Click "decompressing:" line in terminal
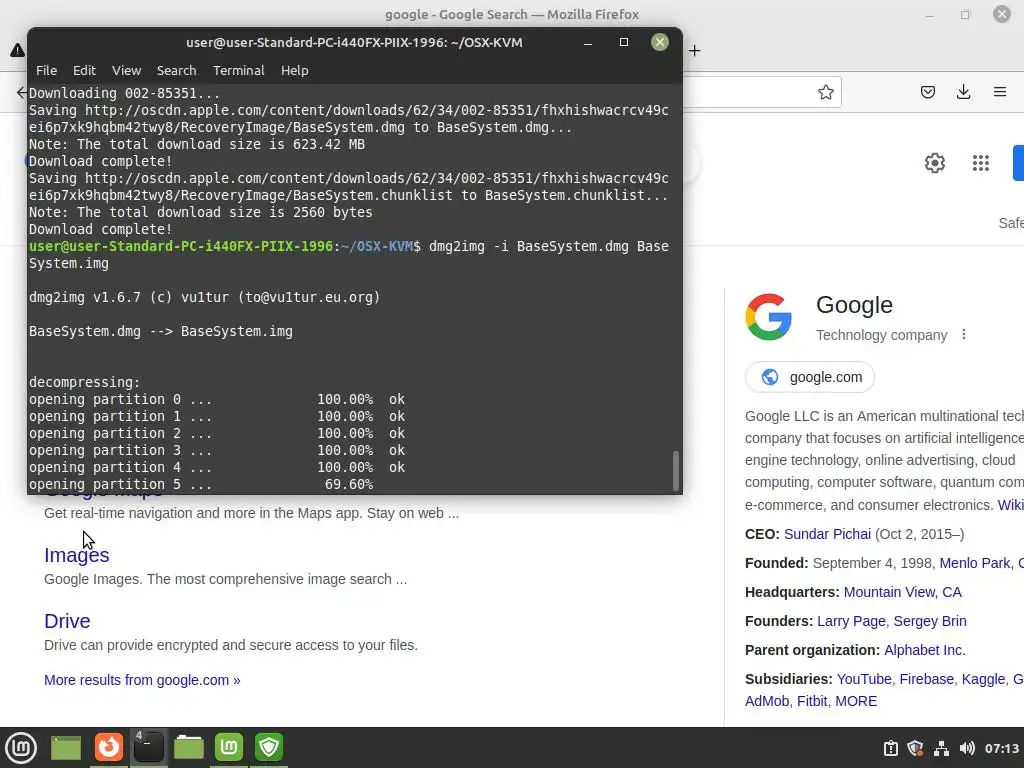 click(84, 382)
